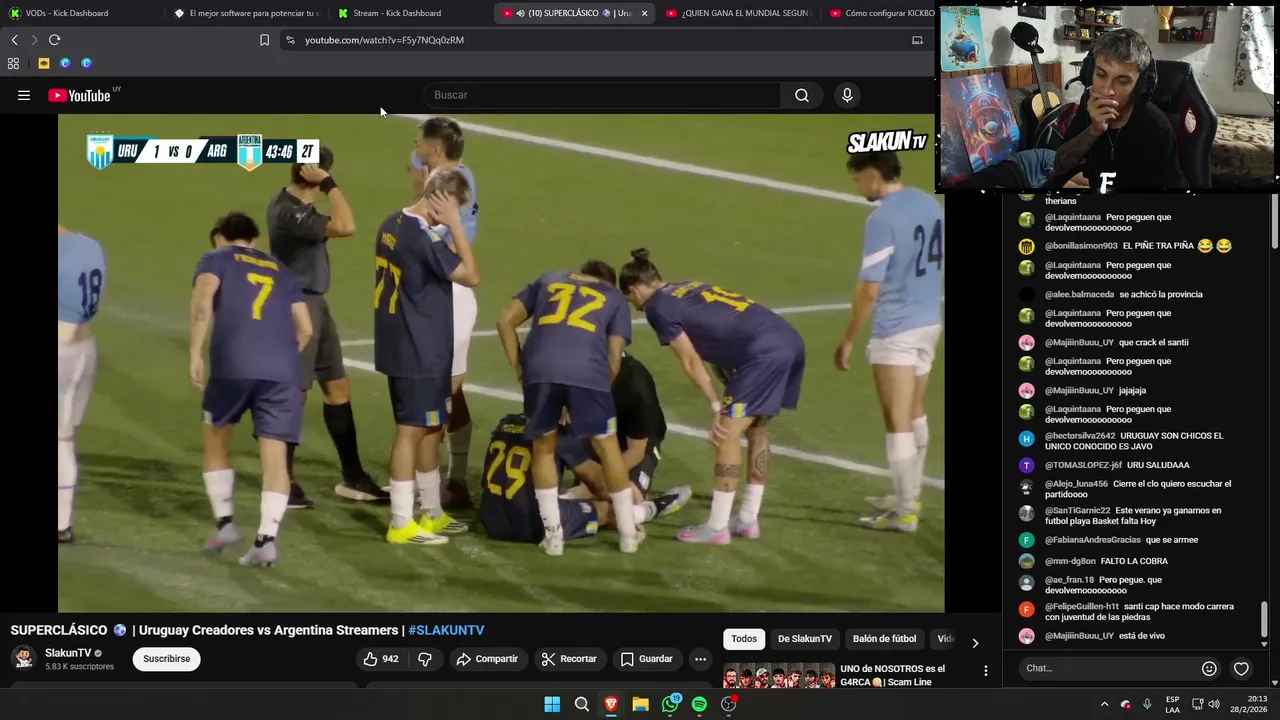The image size is (1280, 720).
Task: Like the video with thumbs up
Action: pos(380,659)
